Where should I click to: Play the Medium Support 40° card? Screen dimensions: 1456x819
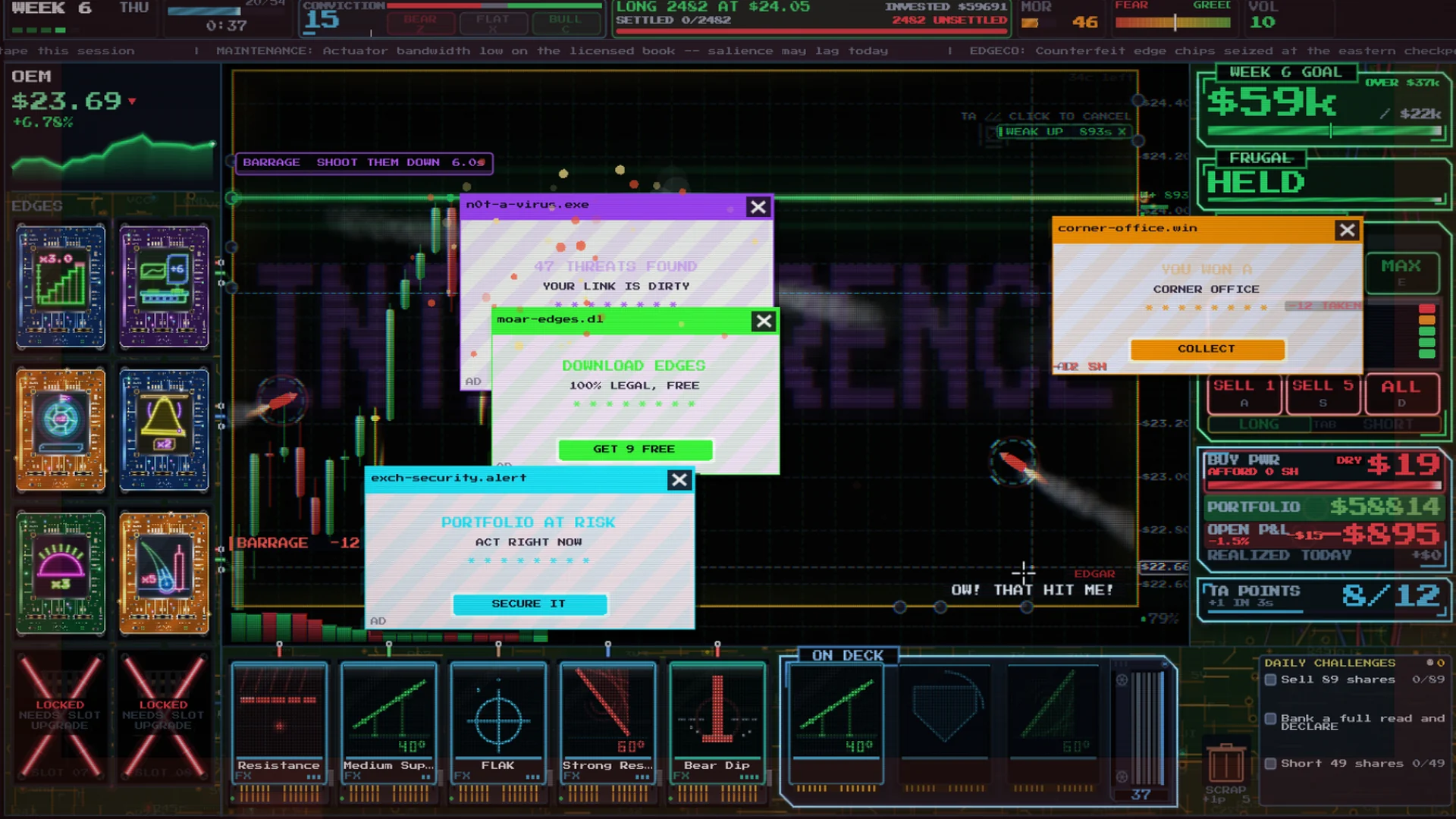pyautogui.click(x=389, y=722)
